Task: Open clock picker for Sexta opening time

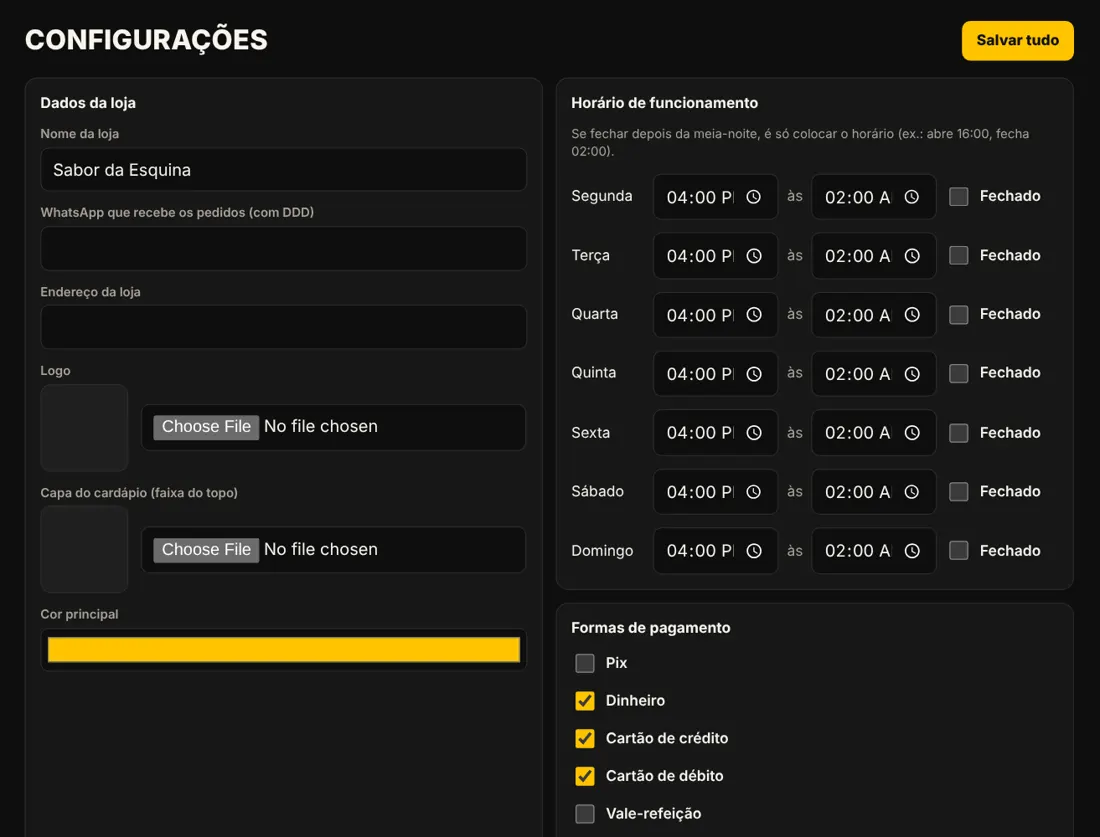Action: (753, 433)
